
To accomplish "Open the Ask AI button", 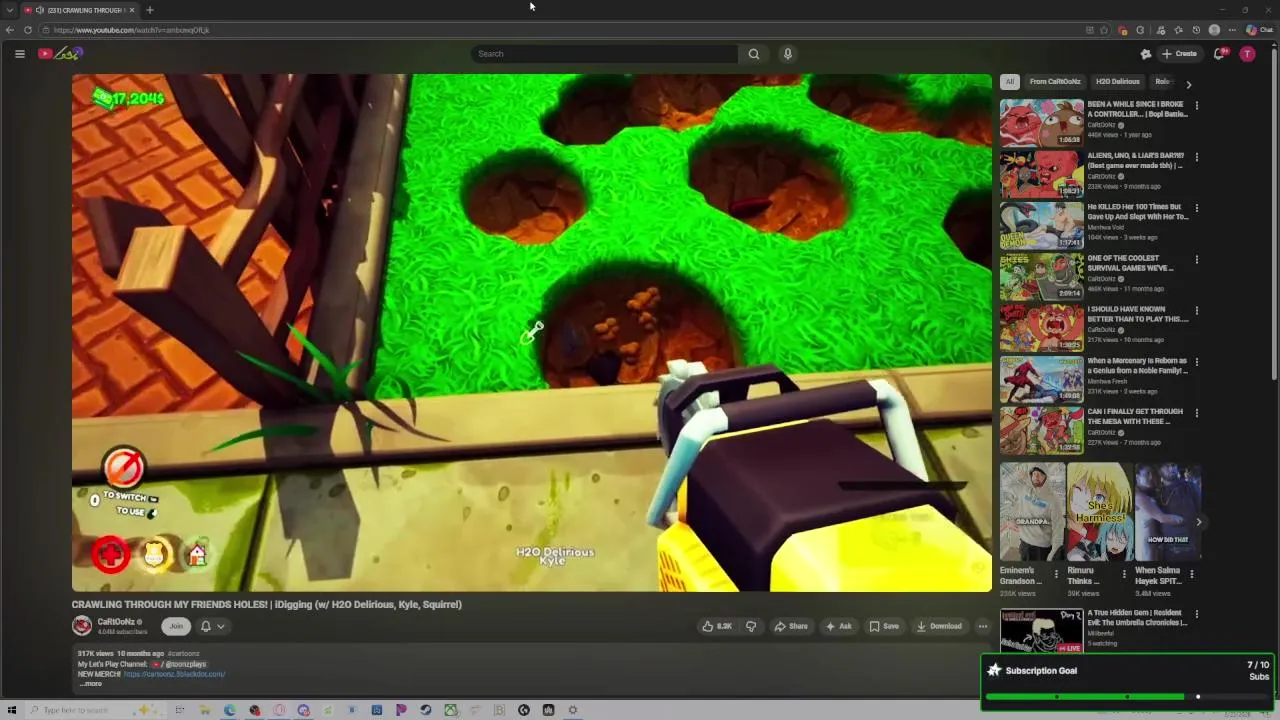I will tap(838, 626).
